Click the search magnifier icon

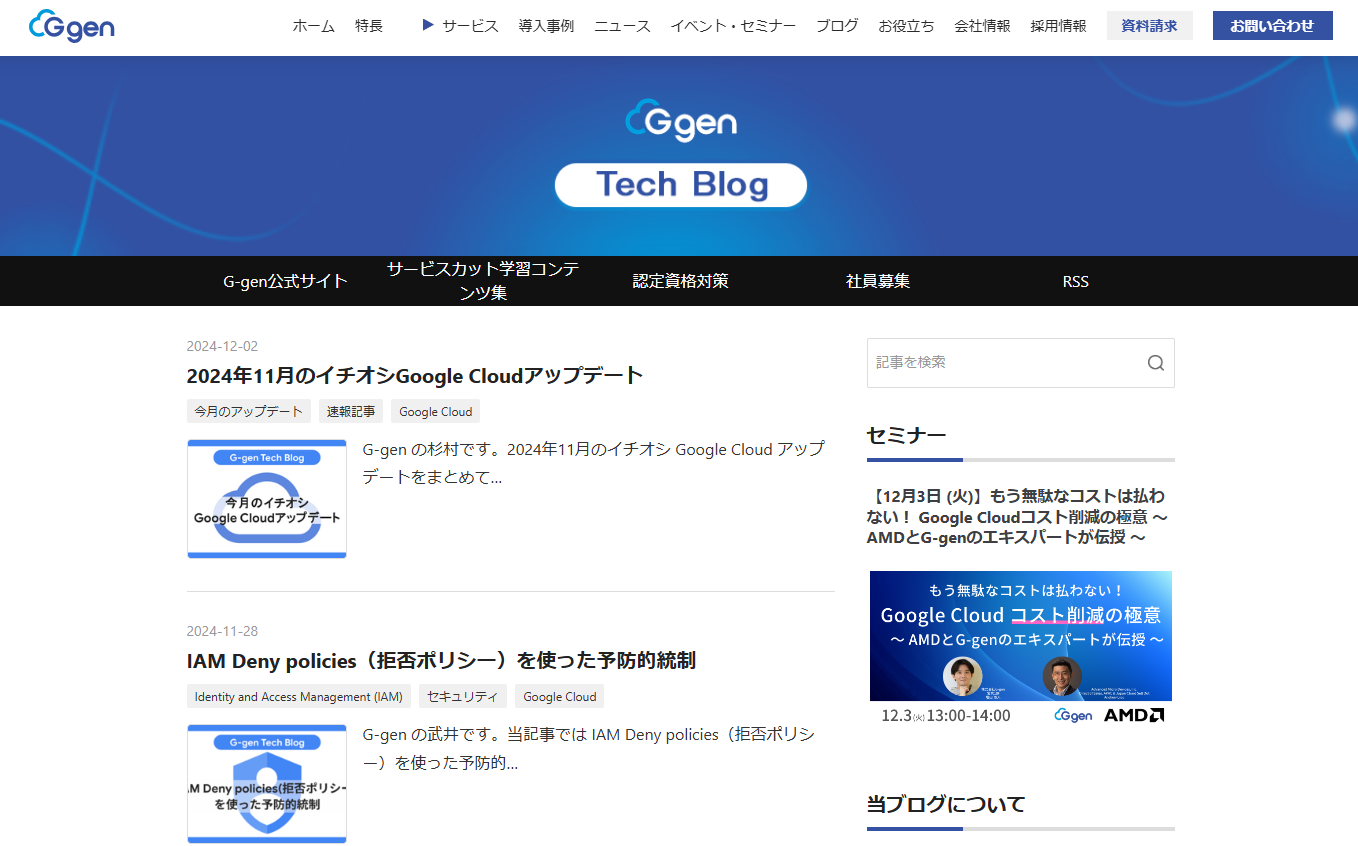click(x=1156, y=363)
